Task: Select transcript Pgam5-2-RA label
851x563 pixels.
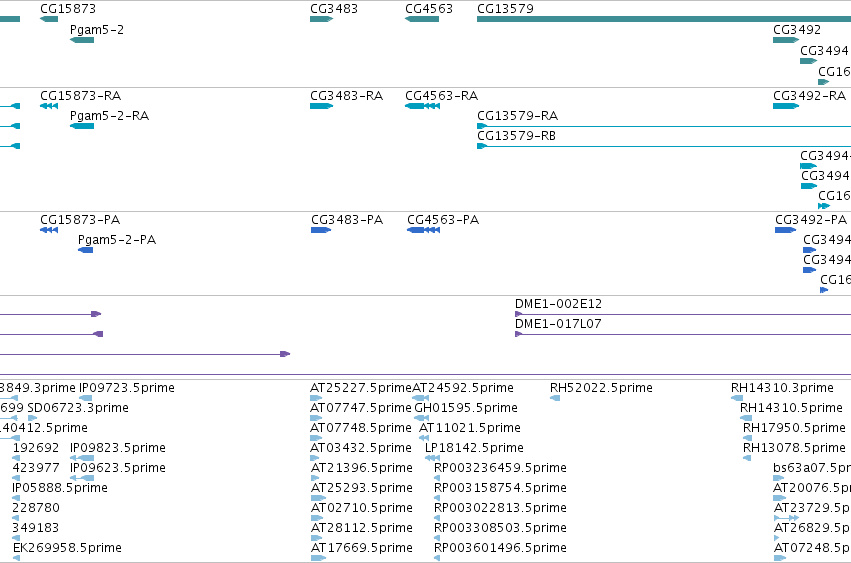Action: (109, 116)
